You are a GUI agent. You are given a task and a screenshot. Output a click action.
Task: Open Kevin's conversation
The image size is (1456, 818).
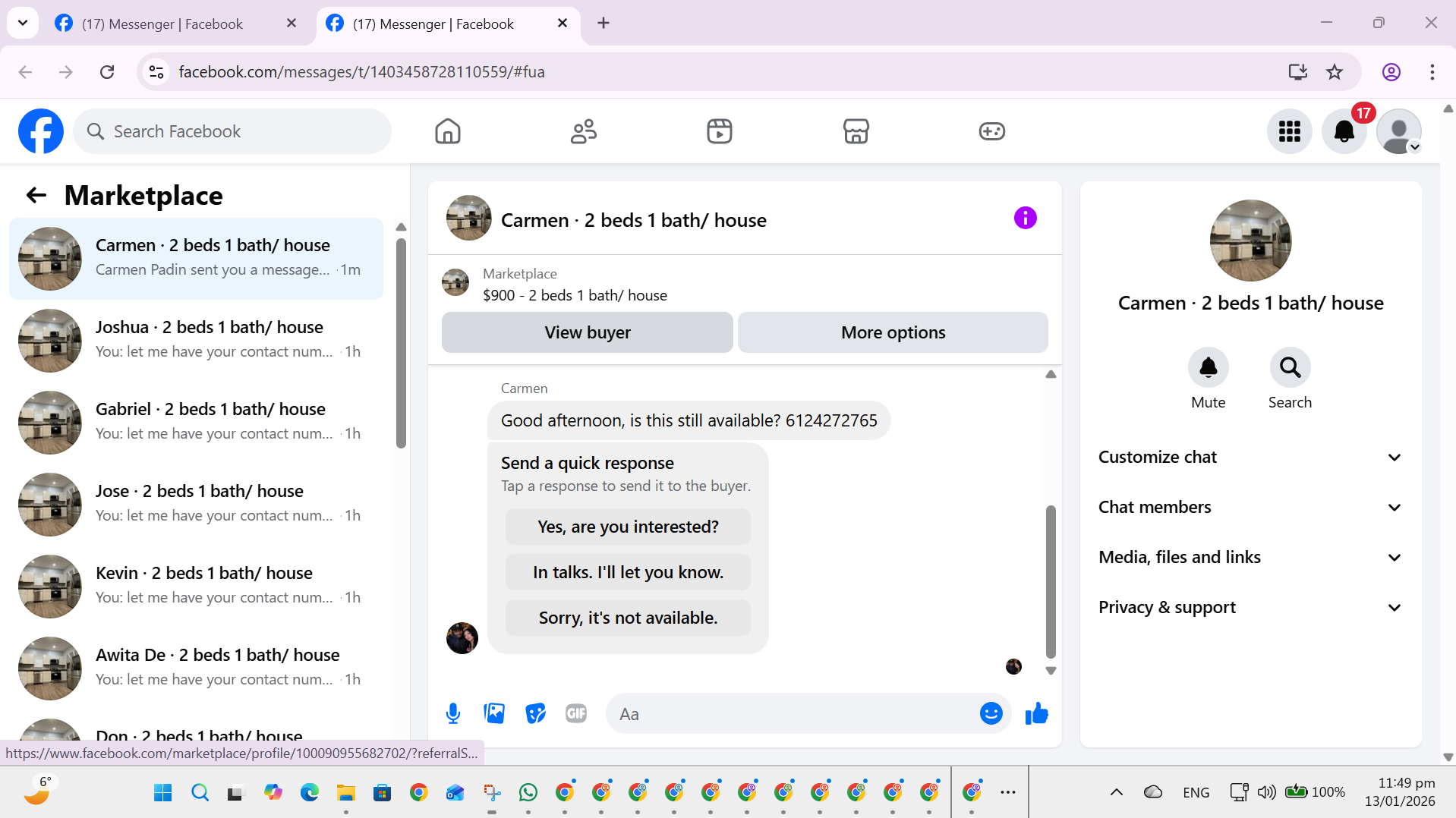[197, 586]
